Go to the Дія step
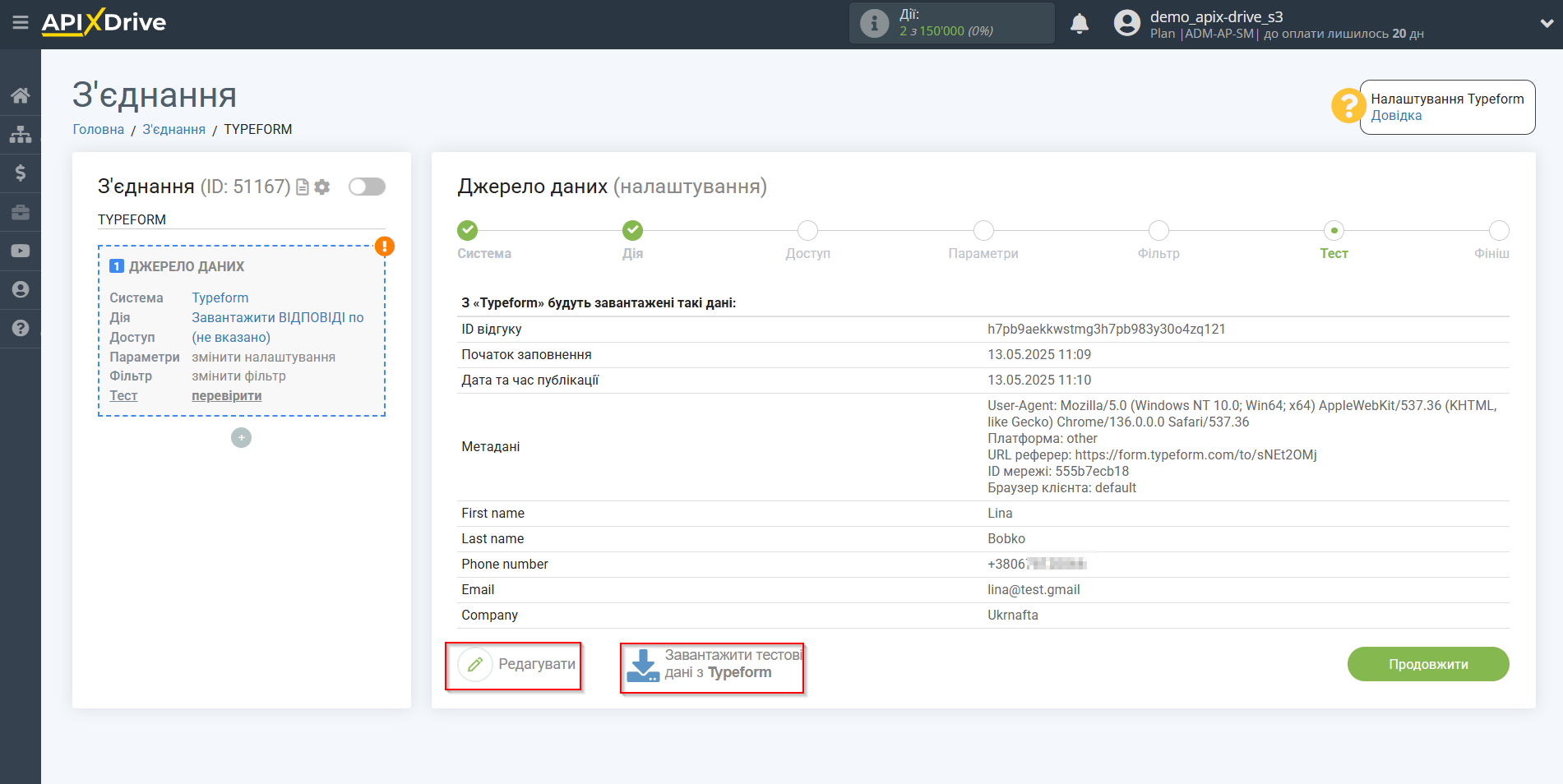Image resolution: width=1563 pixels, height=784 pixels. point(632,231)
